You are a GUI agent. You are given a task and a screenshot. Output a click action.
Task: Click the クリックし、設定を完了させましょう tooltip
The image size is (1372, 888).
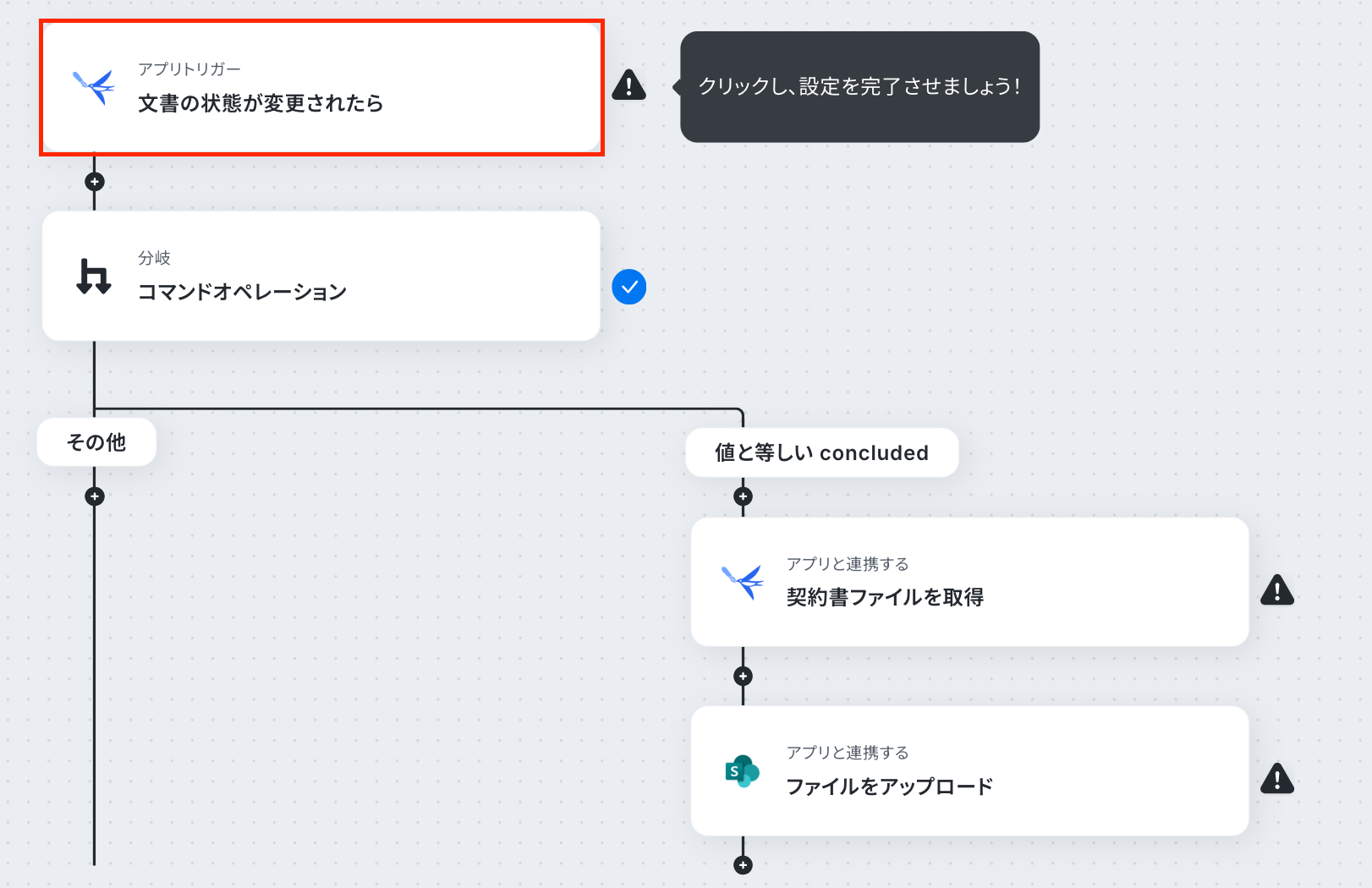[x=859, y=87]
